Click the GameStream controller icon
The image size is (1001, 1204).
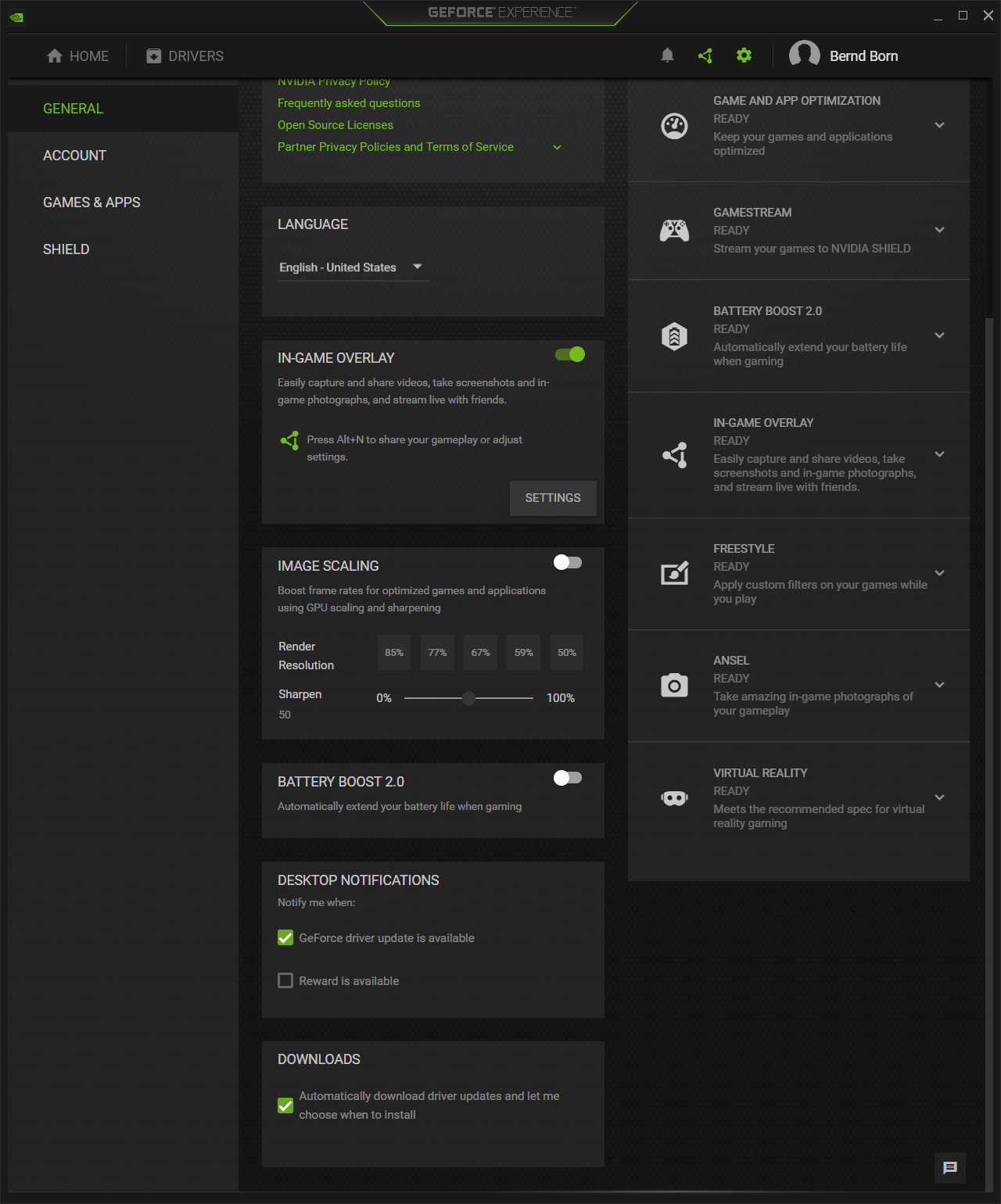tap(674, 231)
